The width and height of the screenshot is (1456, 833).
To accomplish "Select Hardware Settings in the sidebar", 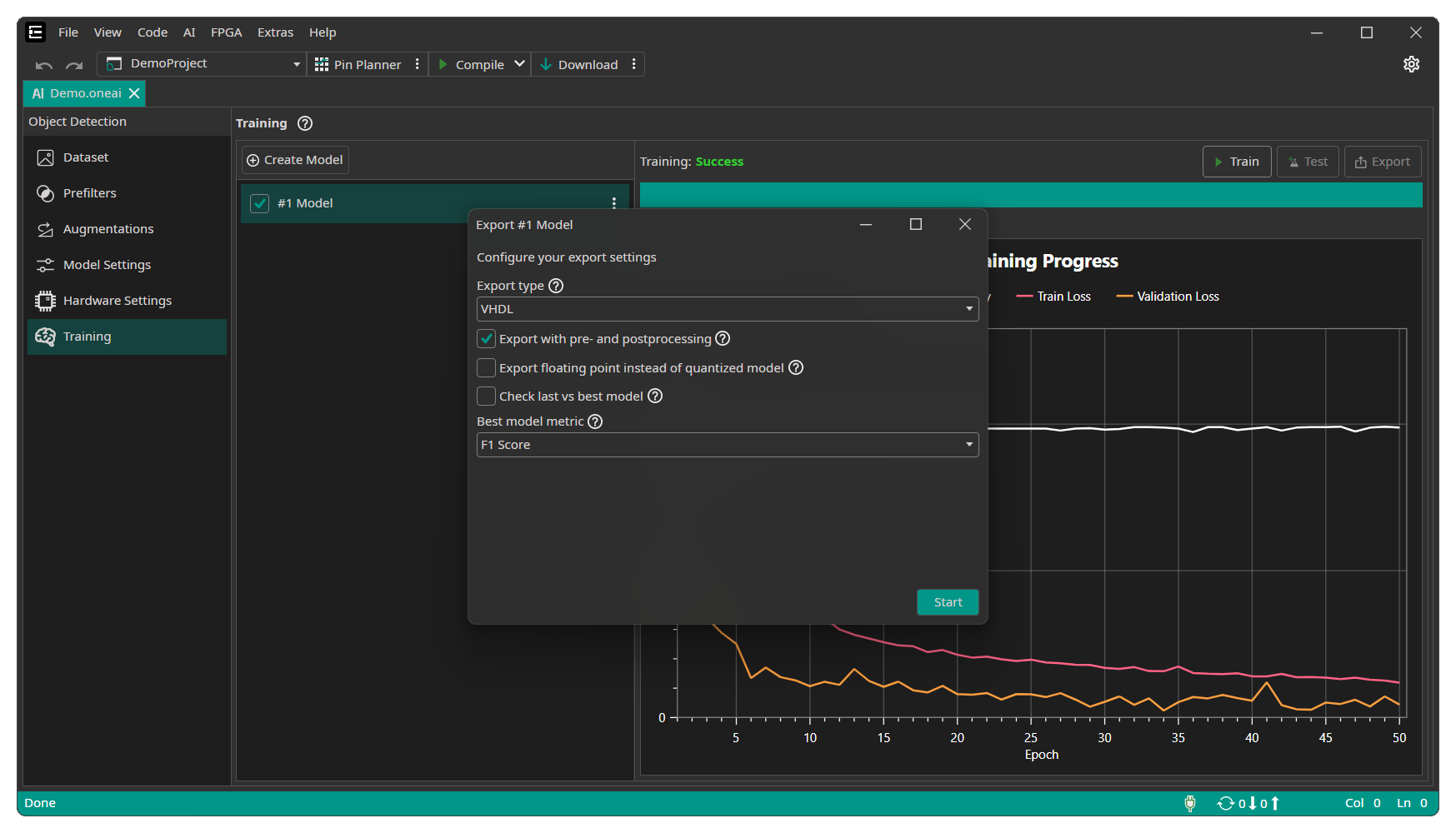I will tap(118, 301).
